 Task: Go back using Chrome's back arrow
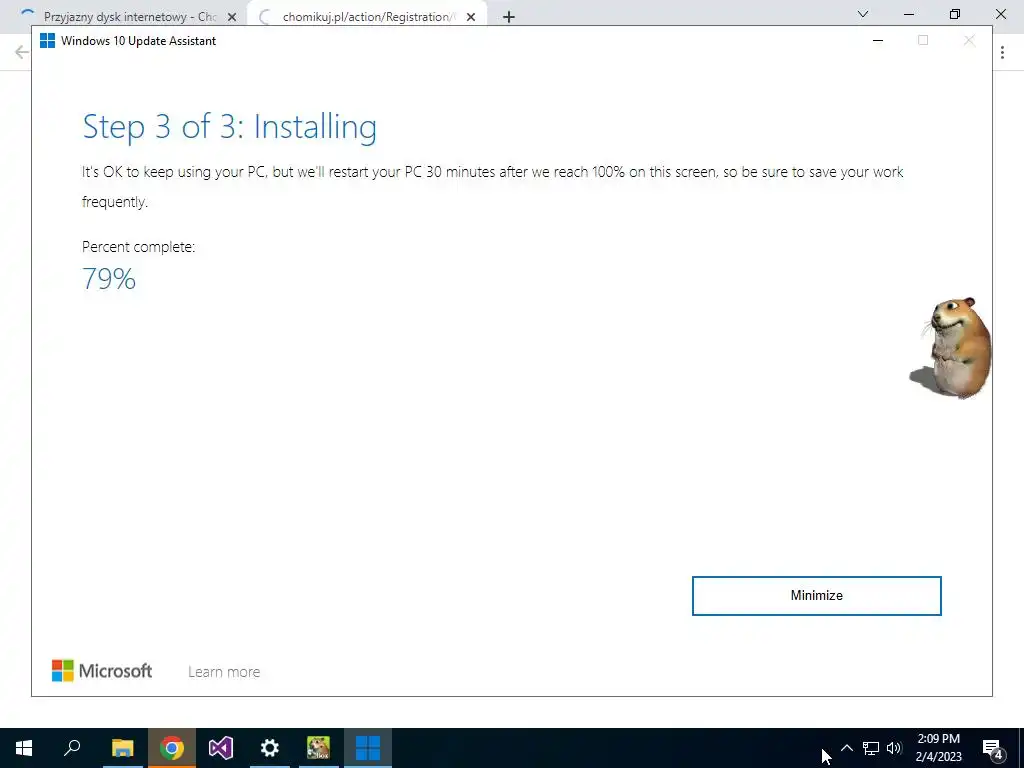coord(22,52)
